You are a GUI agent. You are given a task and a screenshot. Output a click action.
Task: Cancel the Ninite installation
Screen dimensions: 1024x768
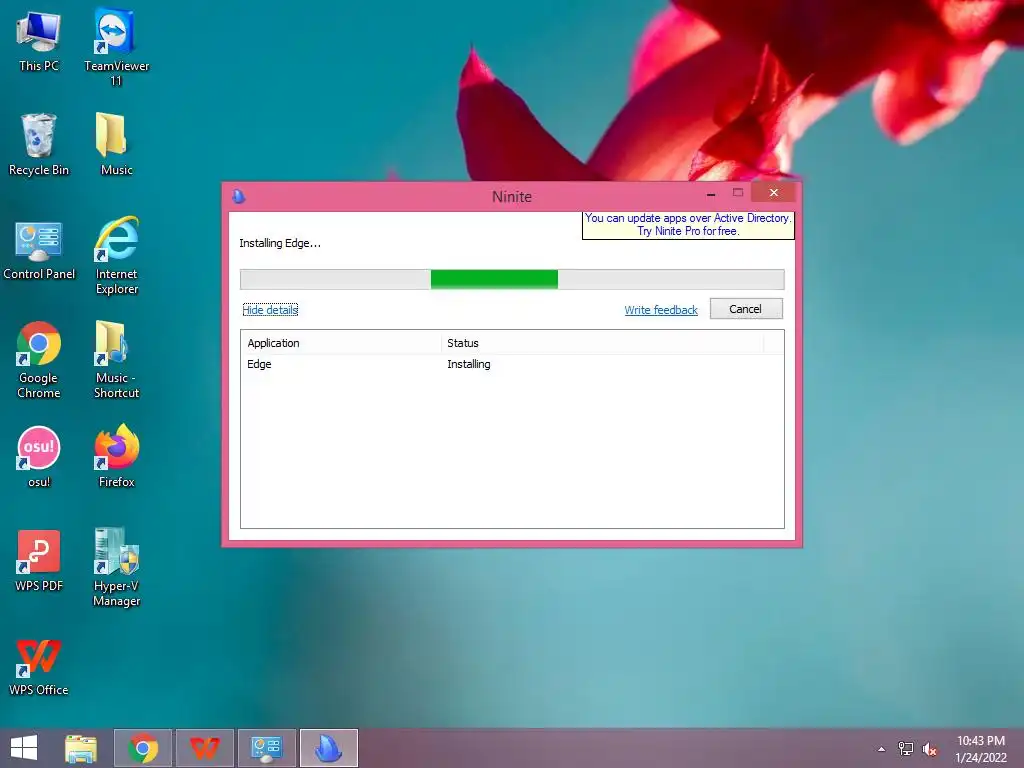click(746, 309)
